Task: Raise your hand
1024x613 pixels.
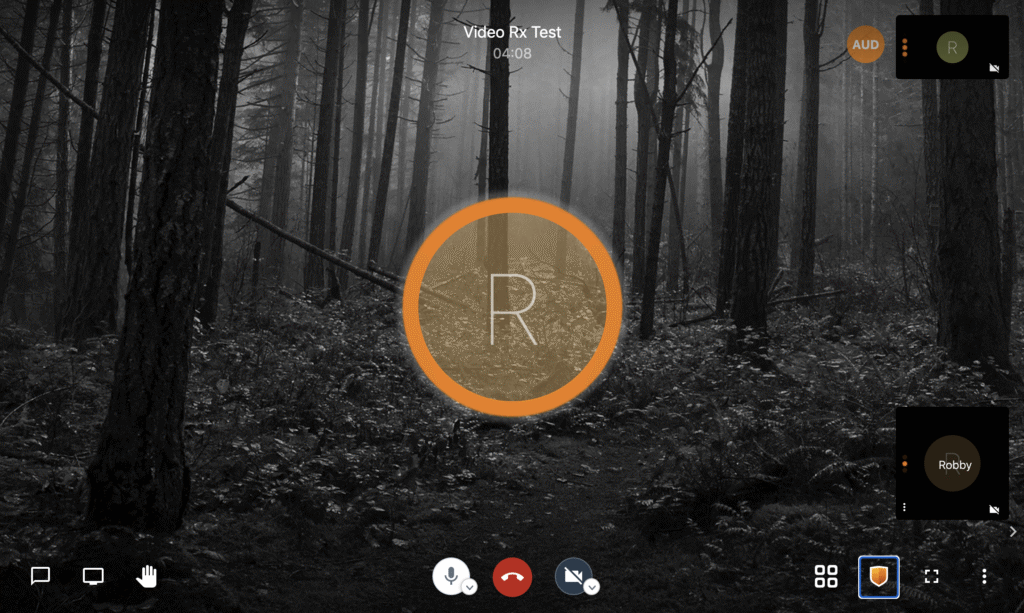Action: [x=146, y=576]
